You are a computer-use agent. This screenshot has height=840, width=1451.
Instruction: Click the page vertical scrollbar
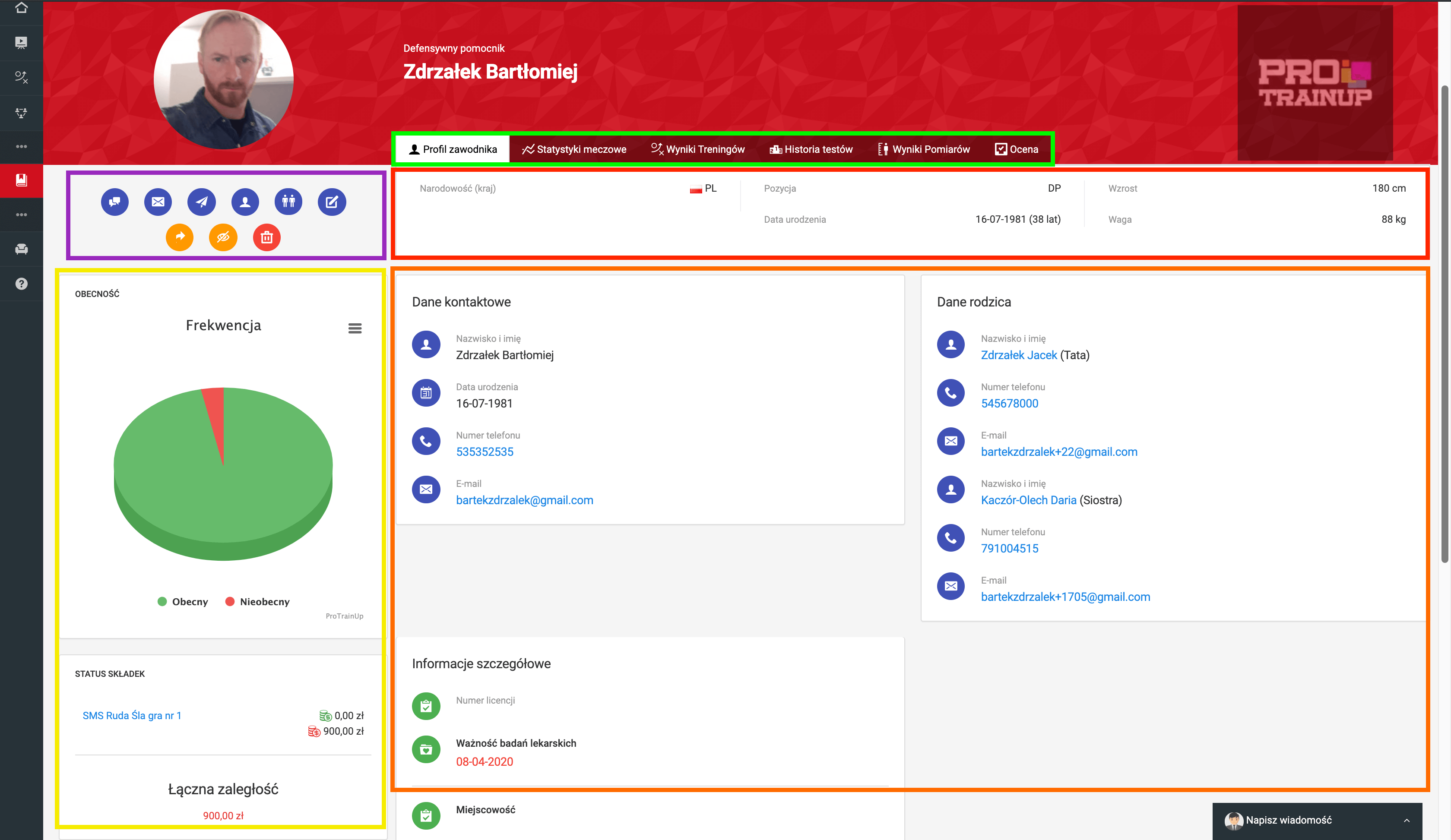[1444, 322]
